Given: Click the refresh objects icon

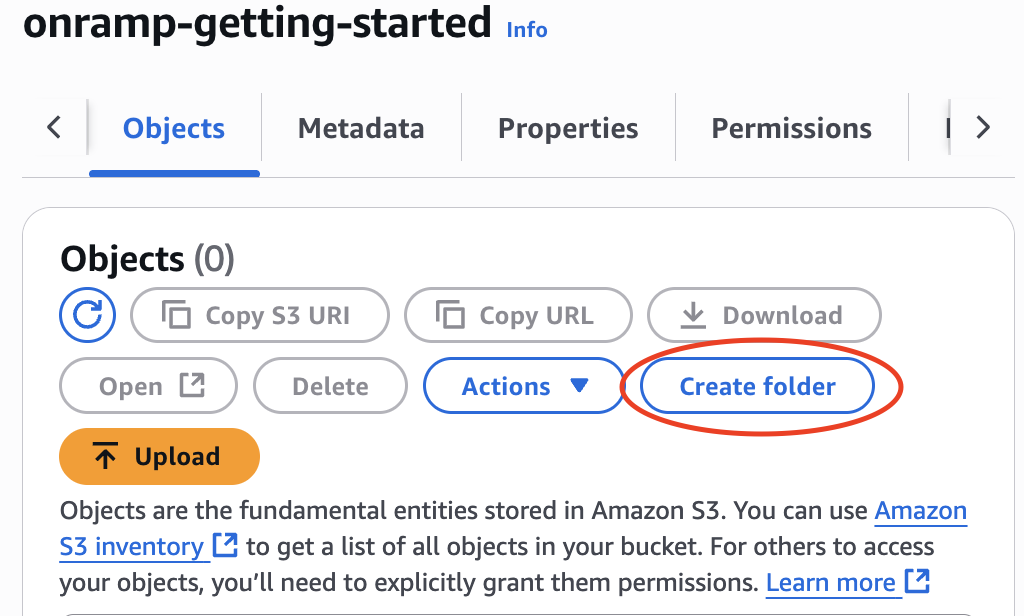Looking at the screenshot, I should click(87, 315).
